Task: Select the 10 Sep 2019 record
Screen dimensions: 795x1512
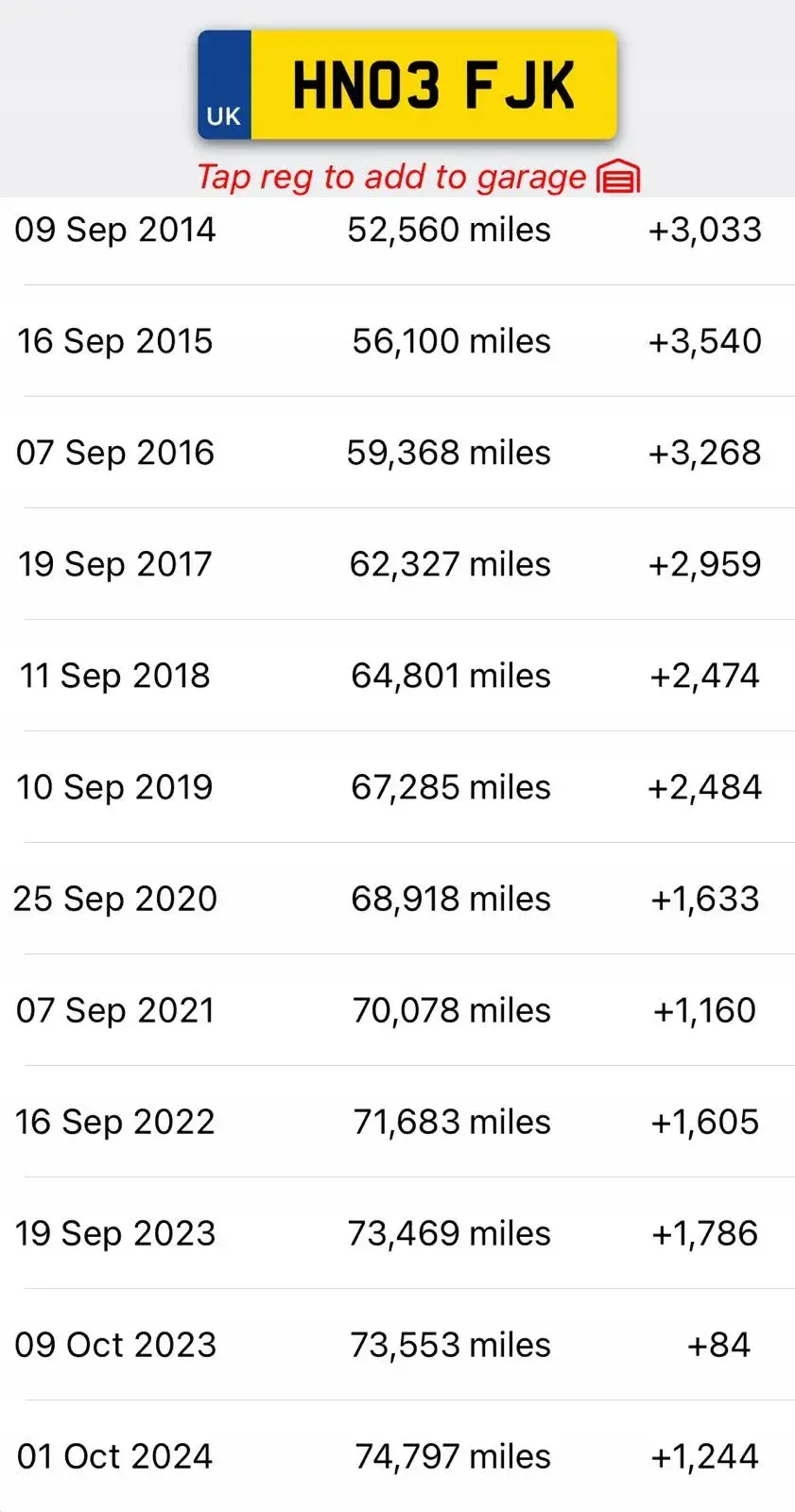Action: (x=397, y=787)
